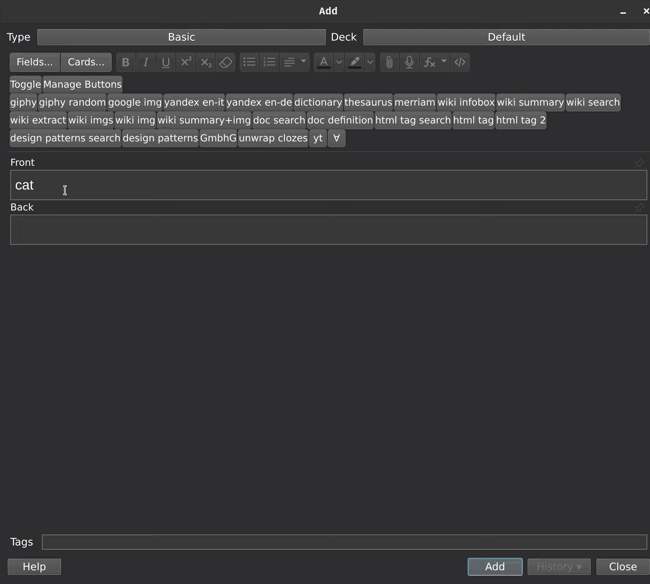Open the text color dropdown arrow

pyautogui.click(x=339, y=62)
